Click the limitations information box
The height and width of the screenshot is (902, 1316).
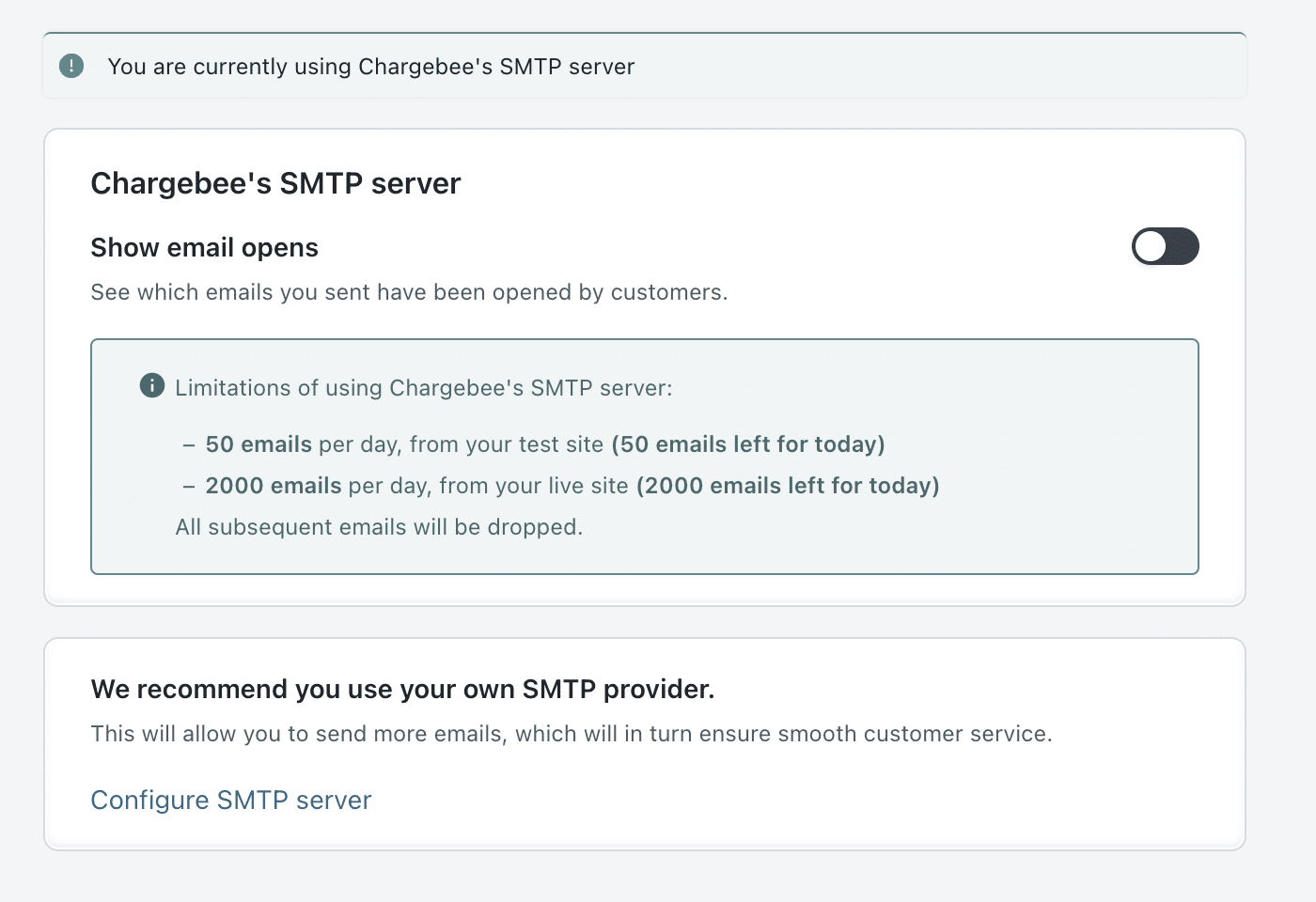coord(644,456)
